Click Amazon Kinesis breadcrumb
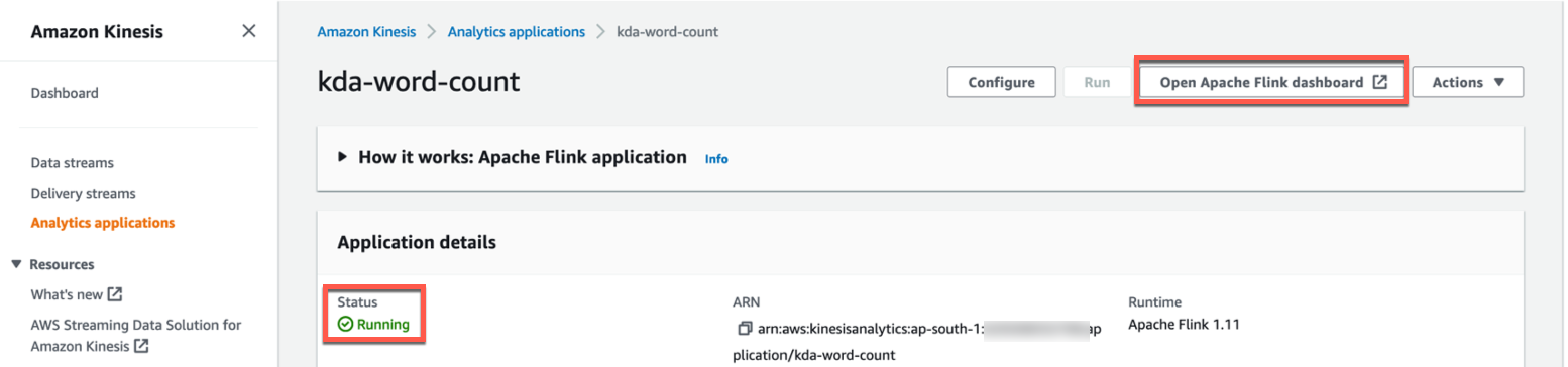 (366, 32)
